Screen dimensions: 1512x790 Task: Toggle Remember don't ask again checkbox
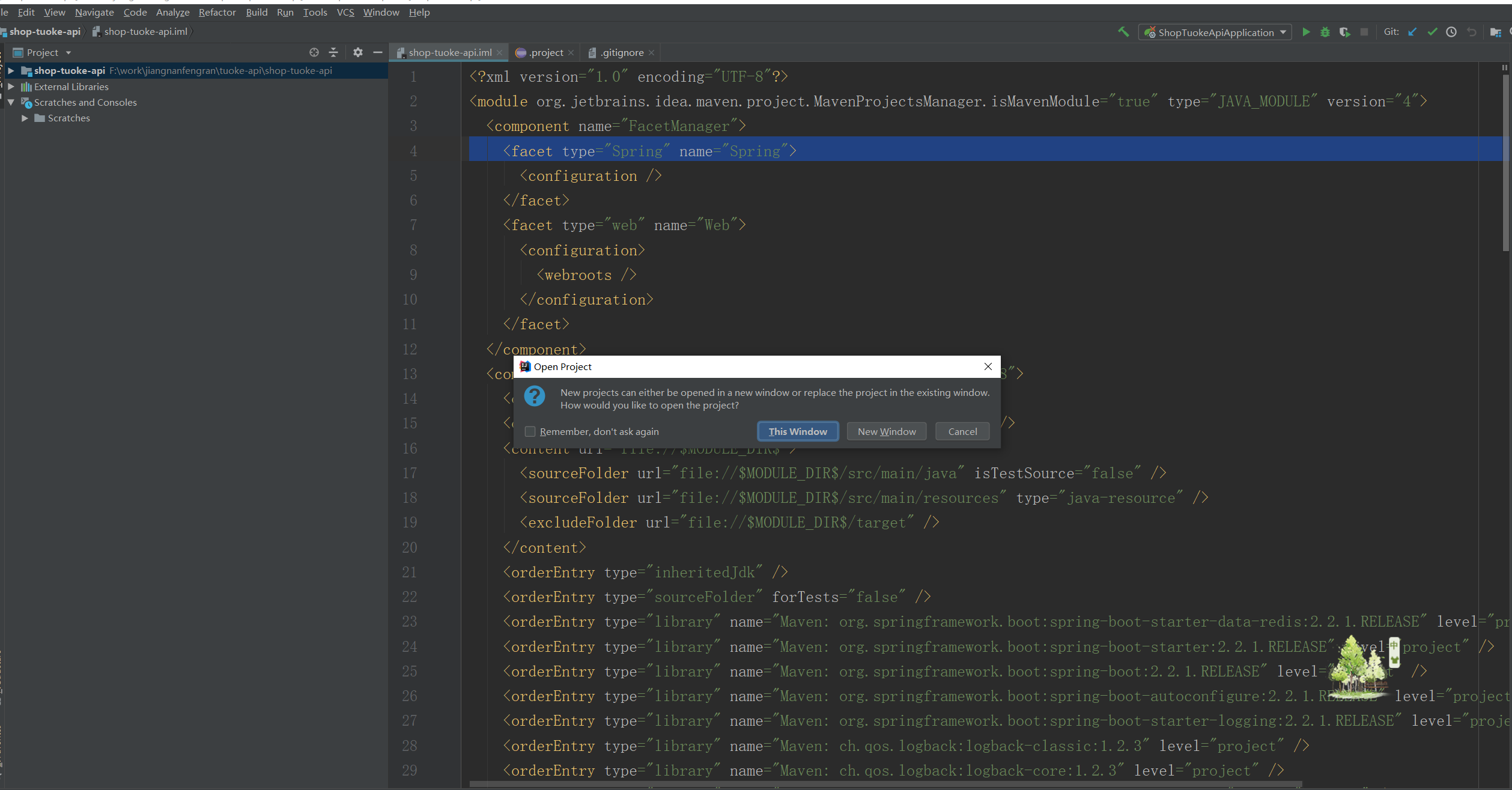(531, 431)
